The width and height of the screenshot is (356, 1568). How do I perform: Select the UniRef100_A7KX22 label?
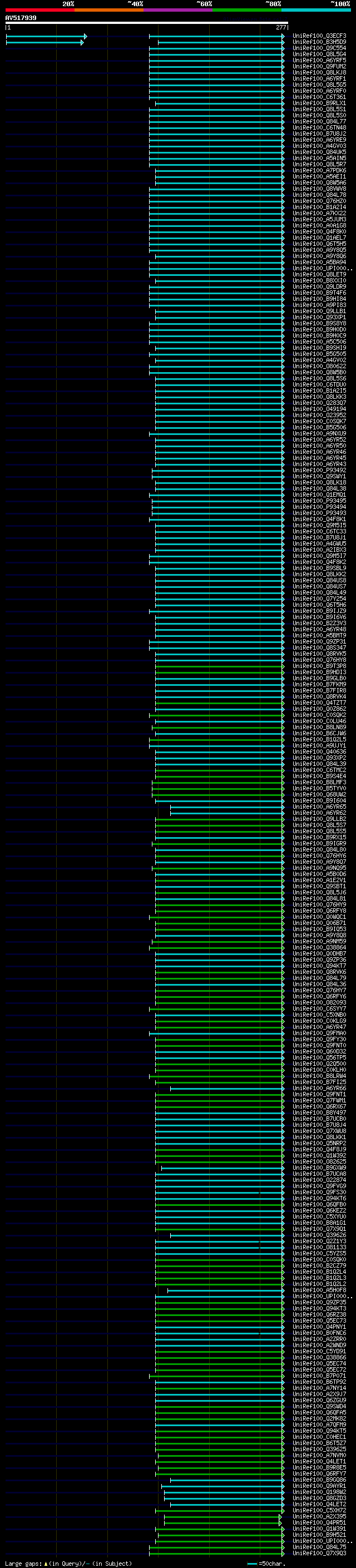click(319, 213)
